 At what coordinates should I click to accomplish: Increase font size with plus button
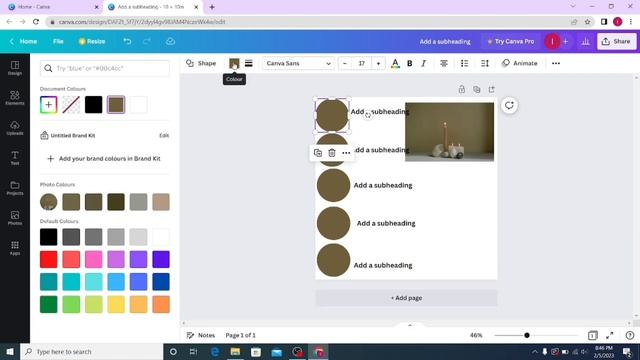[x=378, y=63]
